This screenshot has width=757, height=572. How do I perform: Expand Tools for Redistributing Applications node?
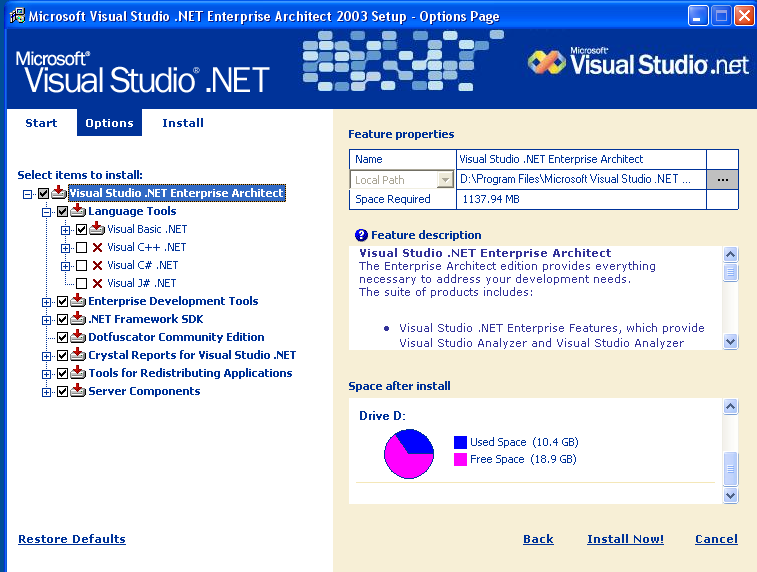[46, 374]
